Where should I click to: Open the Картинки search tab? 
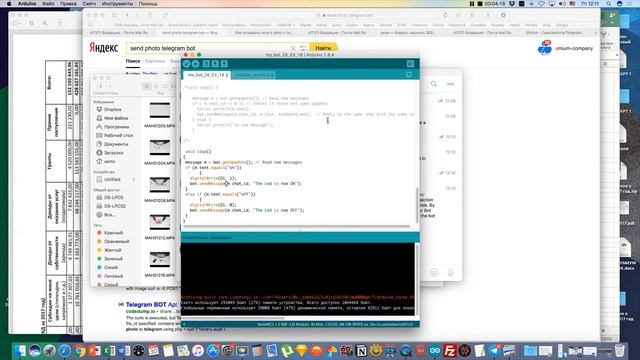pos(155,61)
